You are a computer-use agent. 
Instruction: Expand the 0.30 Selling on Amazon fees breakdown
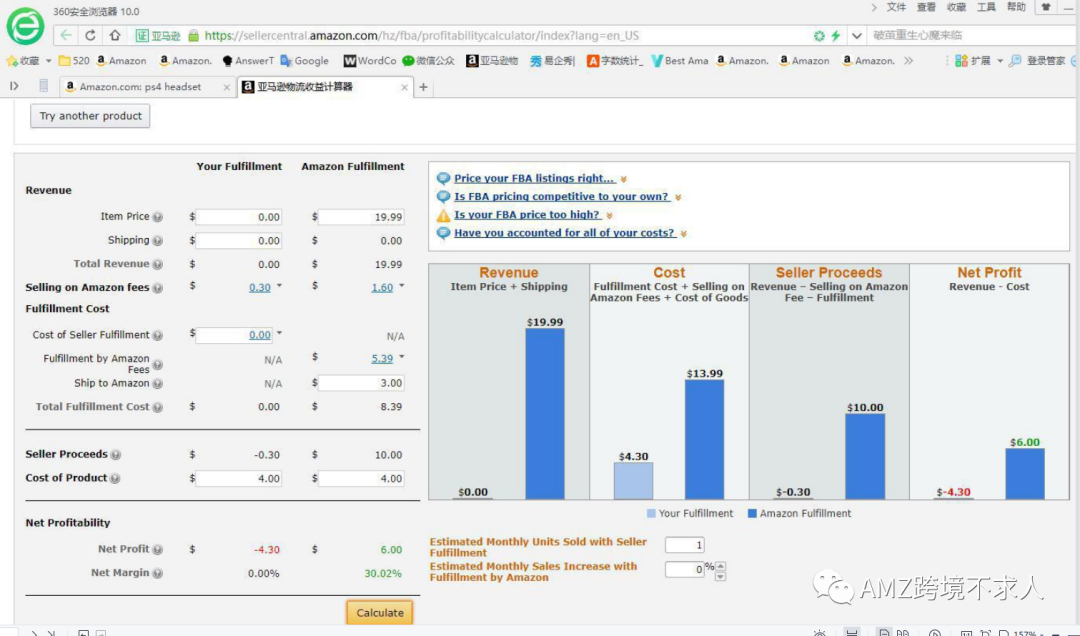tap(279, 285)
